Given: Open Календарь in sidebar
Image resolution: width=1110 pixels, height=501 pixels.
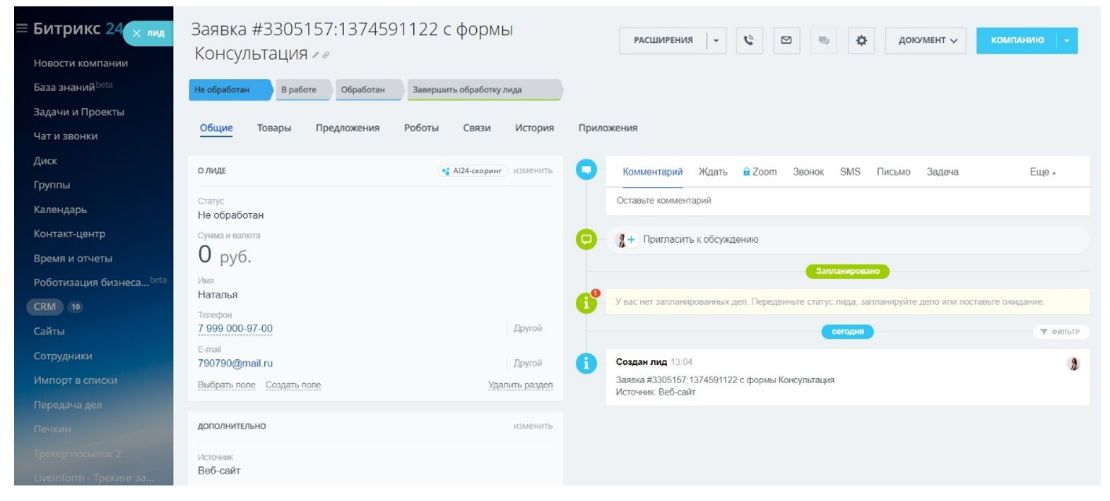Looking at the screenshot, I should (60, 209).
